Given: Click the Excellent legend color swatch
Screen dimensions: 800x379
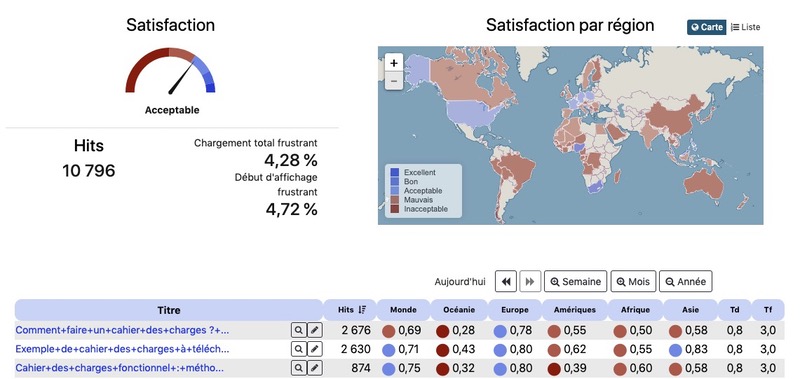Looking at the screenshot, I should coord(394,172).
